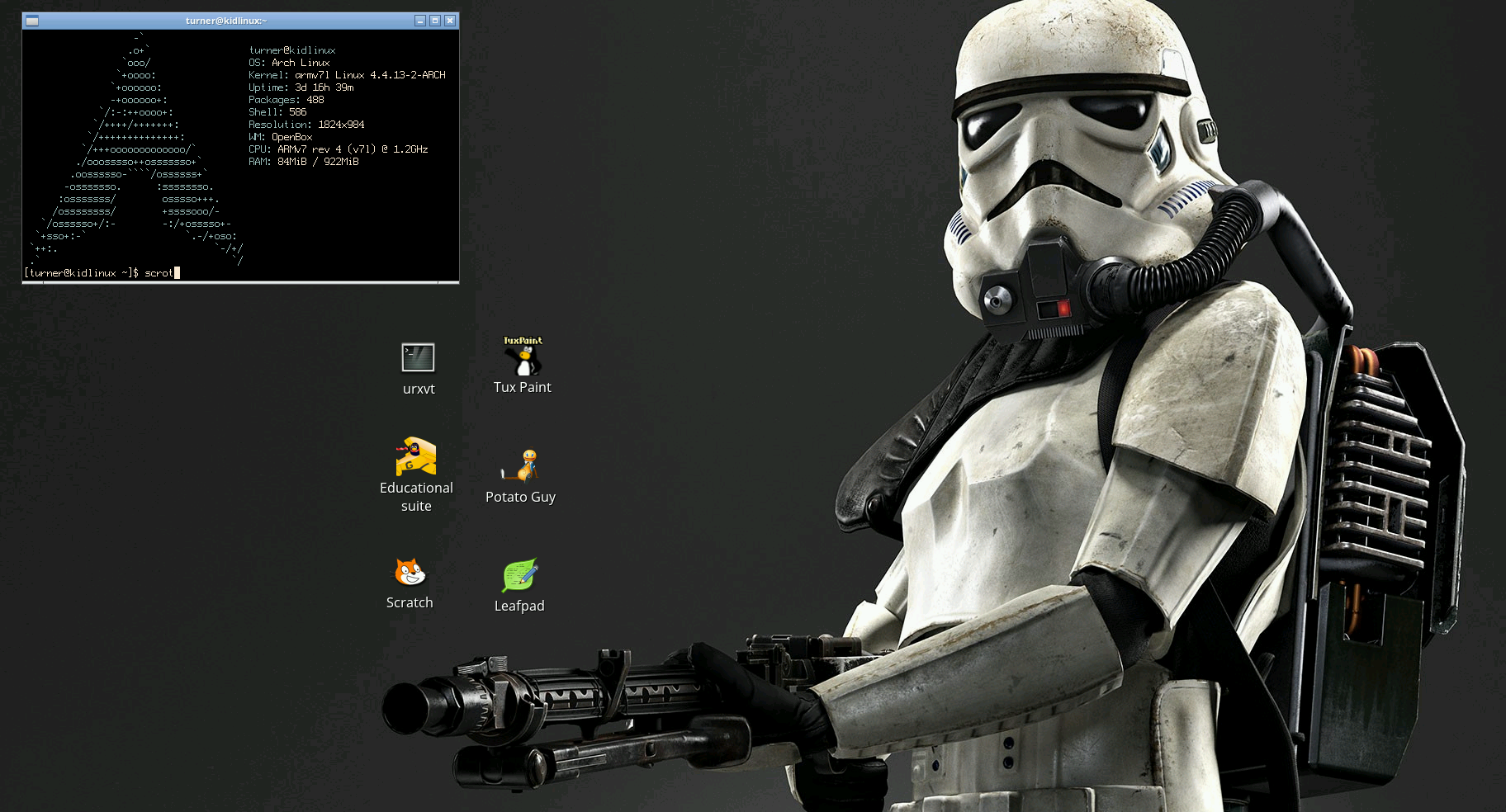
Task: Click the 'scrot' command at the prompt
Action: [159, 273]
